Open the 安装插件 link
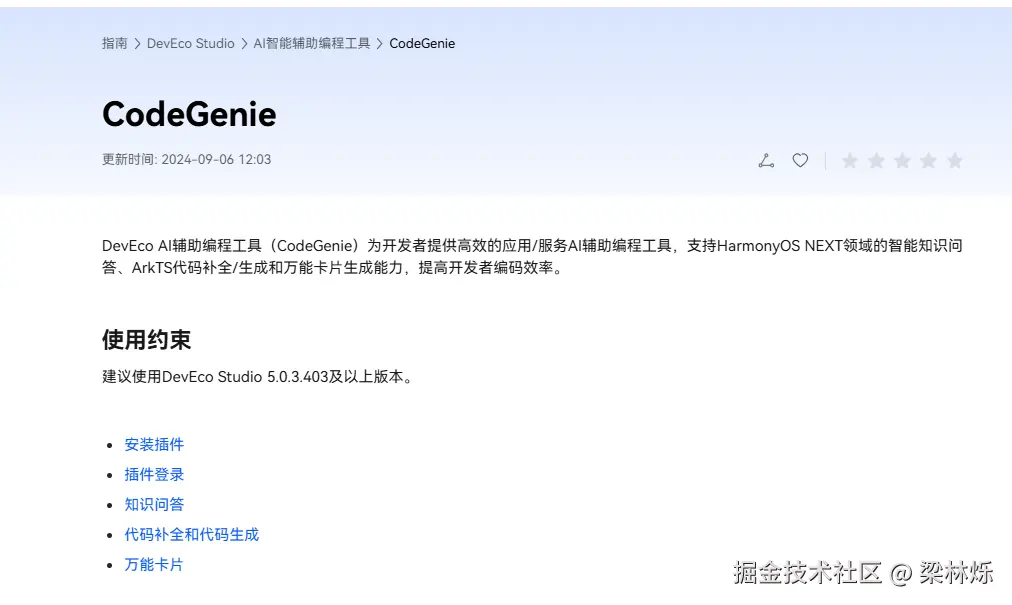 pos(153,444)
